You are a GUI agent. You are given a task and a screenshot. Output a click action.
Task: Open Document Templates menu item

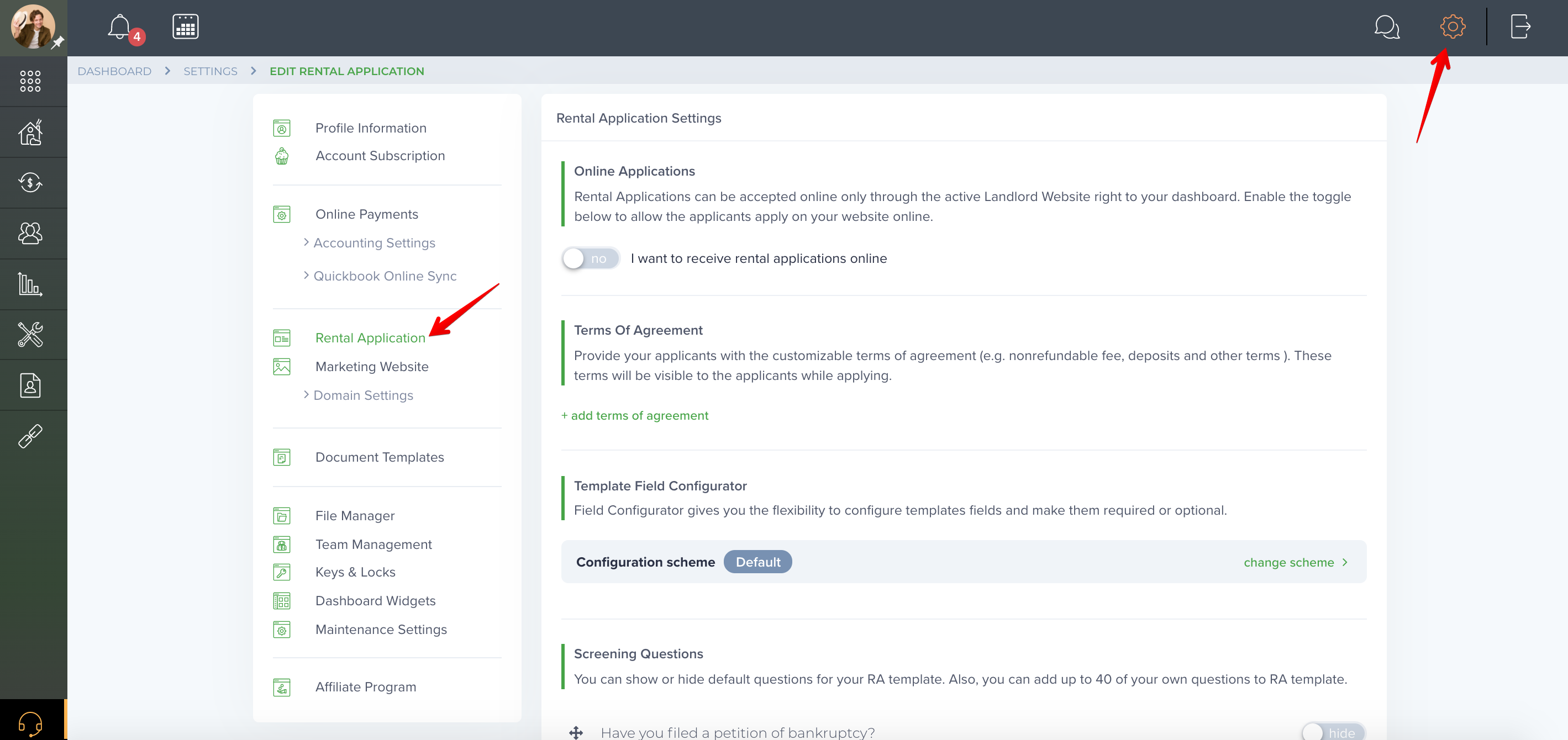tap(380, 457)
